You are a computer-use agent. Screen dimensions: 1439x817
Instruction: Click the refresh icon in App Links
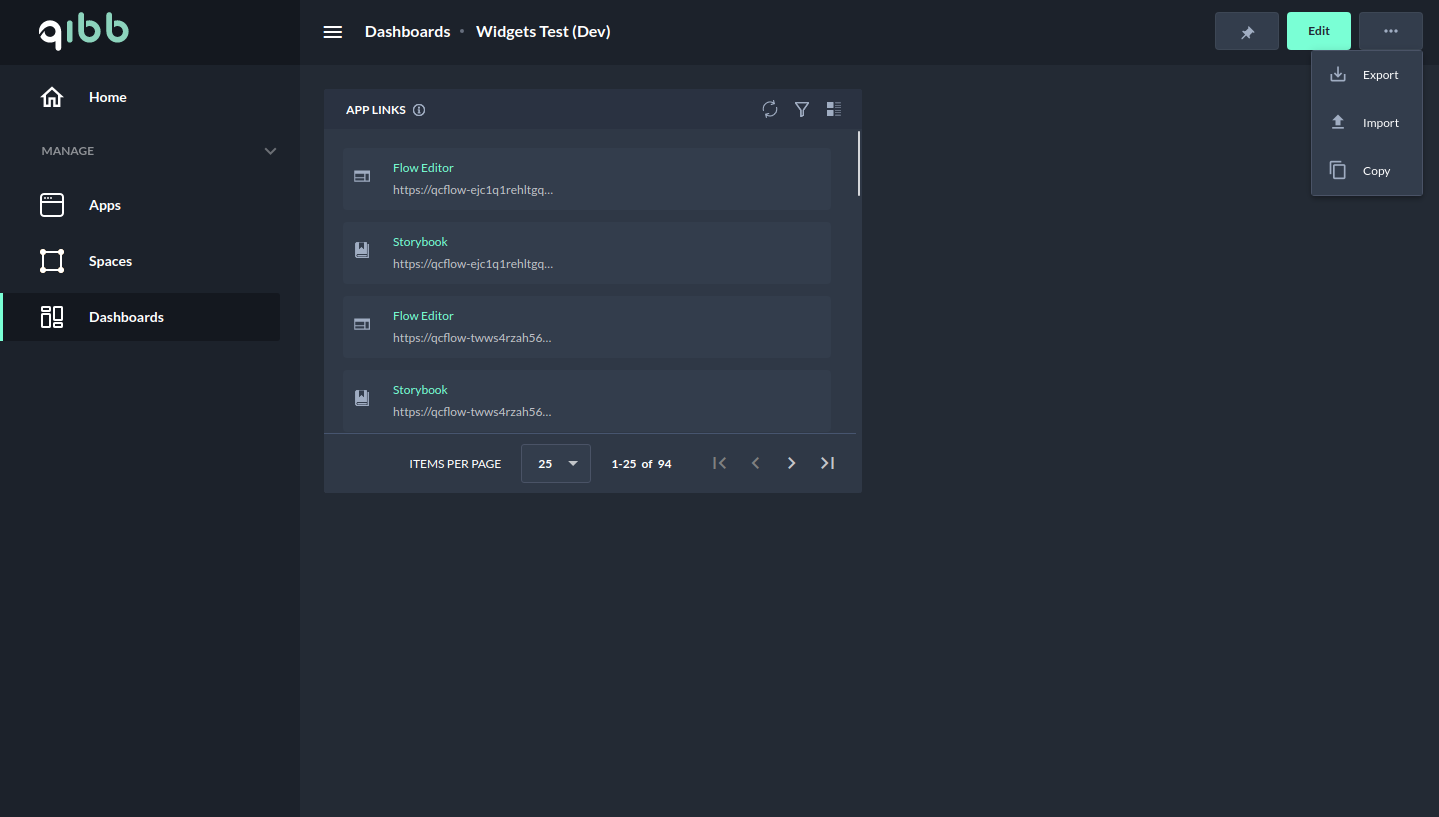[769, 109]
